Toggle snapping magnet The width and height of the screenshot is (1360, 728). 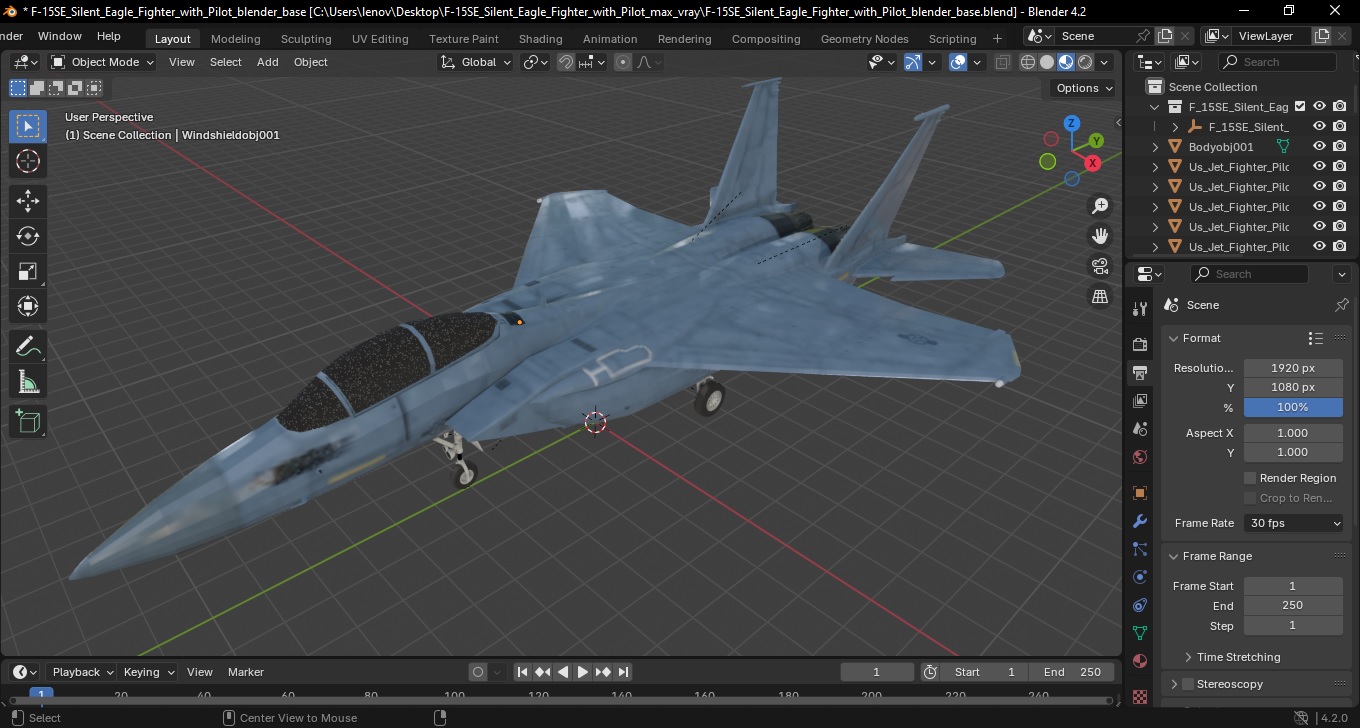(566, 62)
